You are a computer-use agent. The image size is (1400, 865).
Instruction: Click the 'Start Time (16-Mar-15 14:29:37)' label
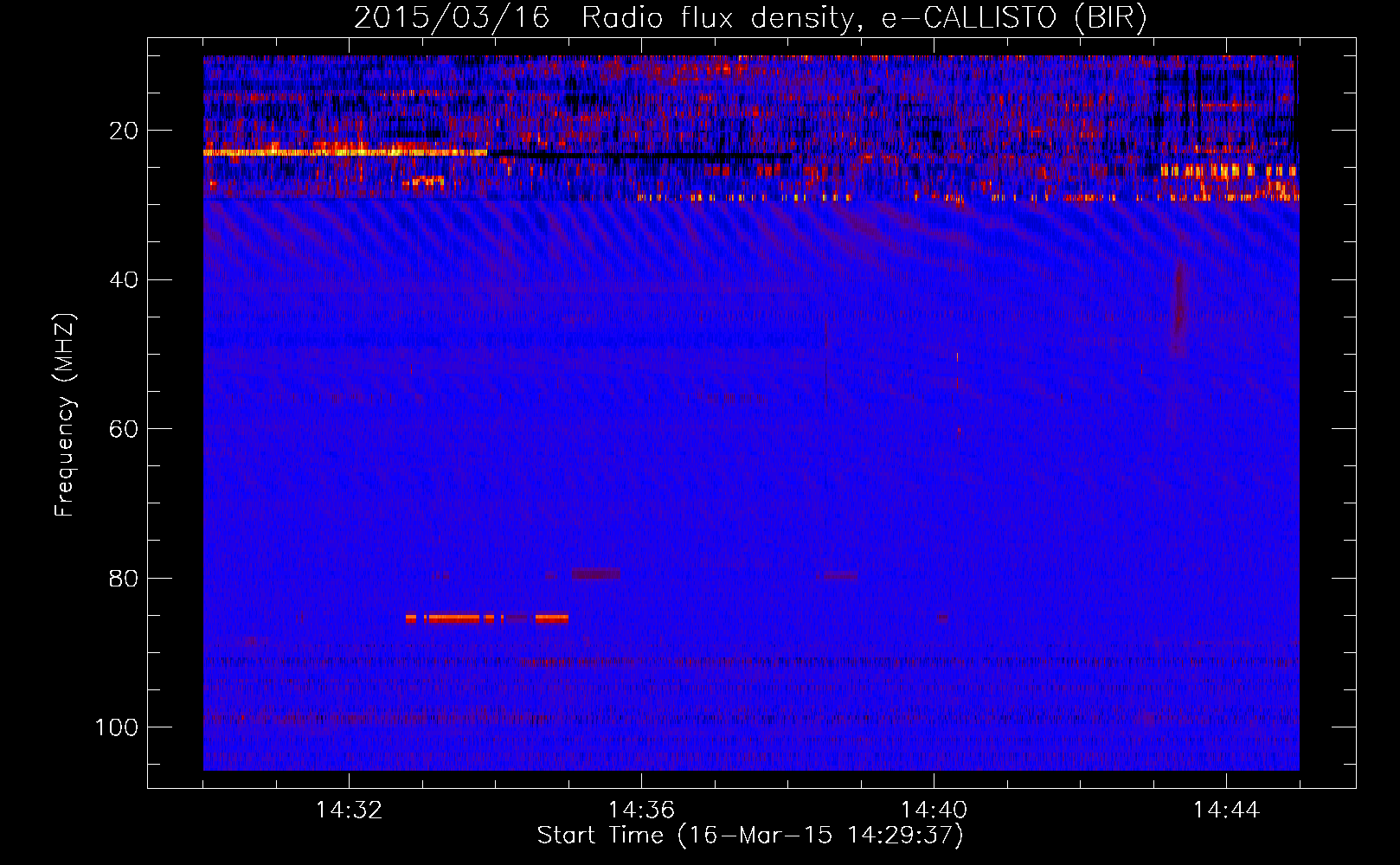click(750, 836)
